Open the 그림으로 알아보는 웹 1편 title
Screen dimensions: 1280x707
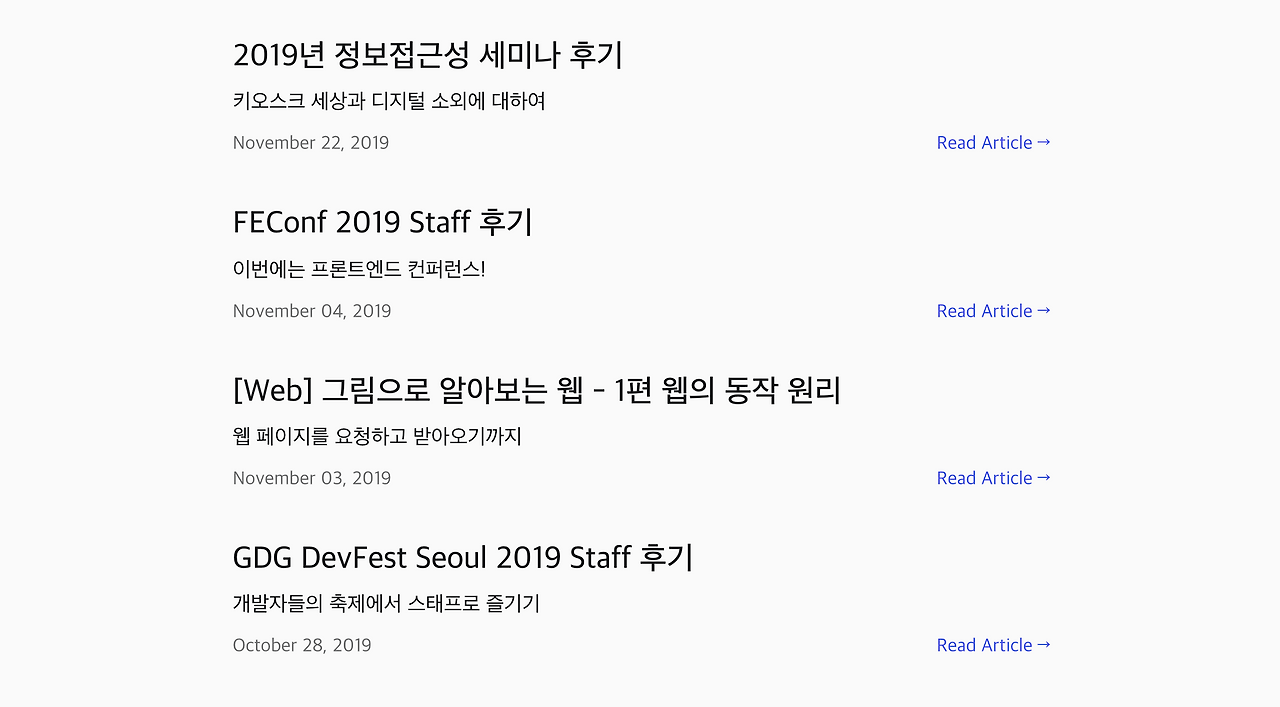point(537,390)
